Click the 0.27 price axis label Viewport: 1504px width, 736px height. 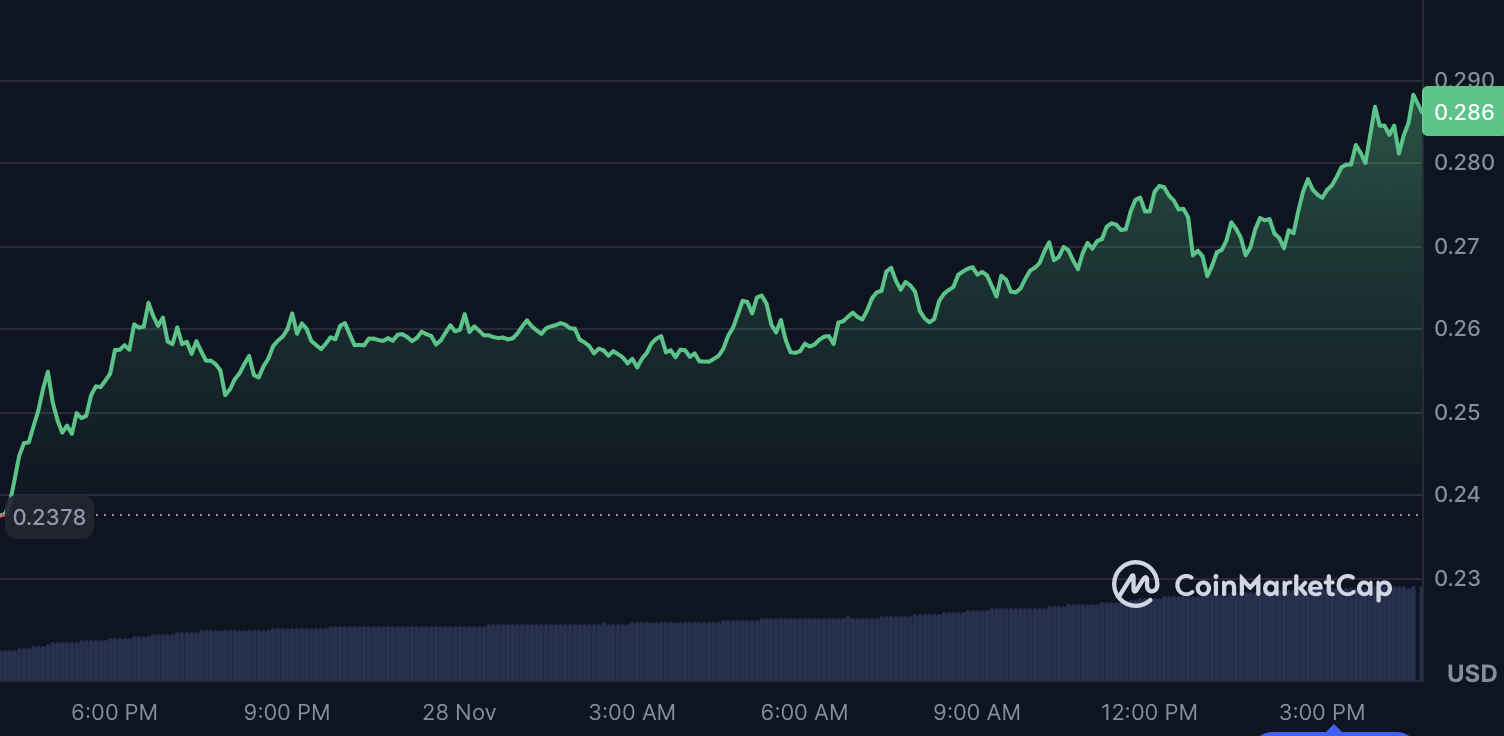tap(1457, 246)
